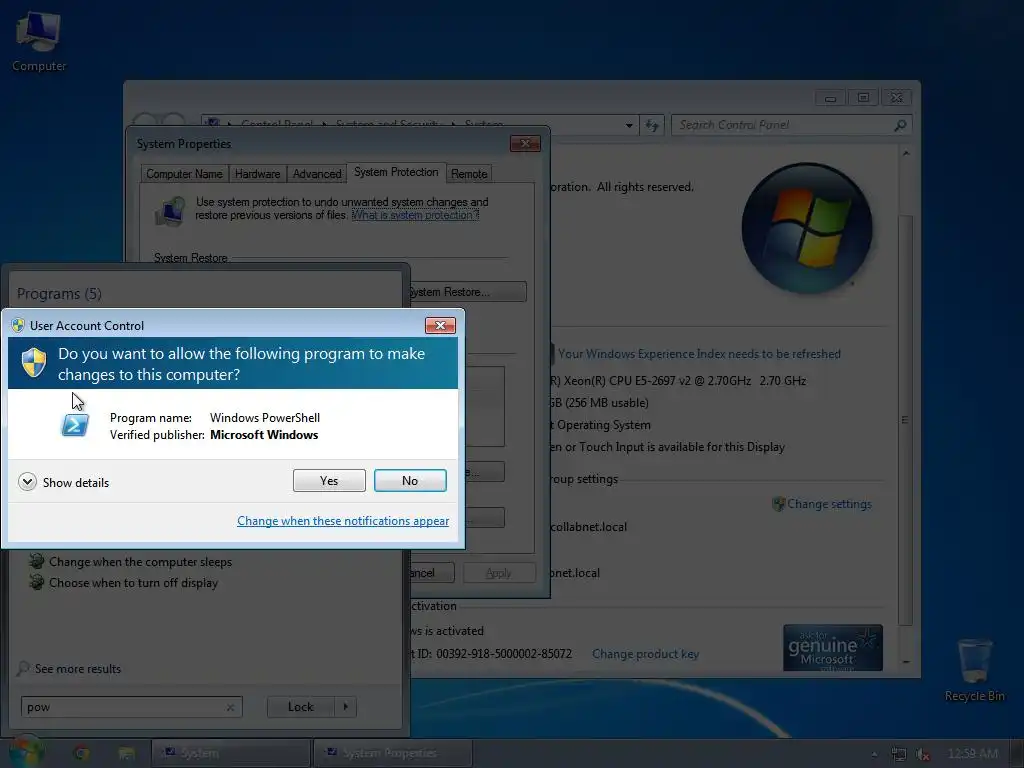Click Apply button in System Properties

click(499, 573)
